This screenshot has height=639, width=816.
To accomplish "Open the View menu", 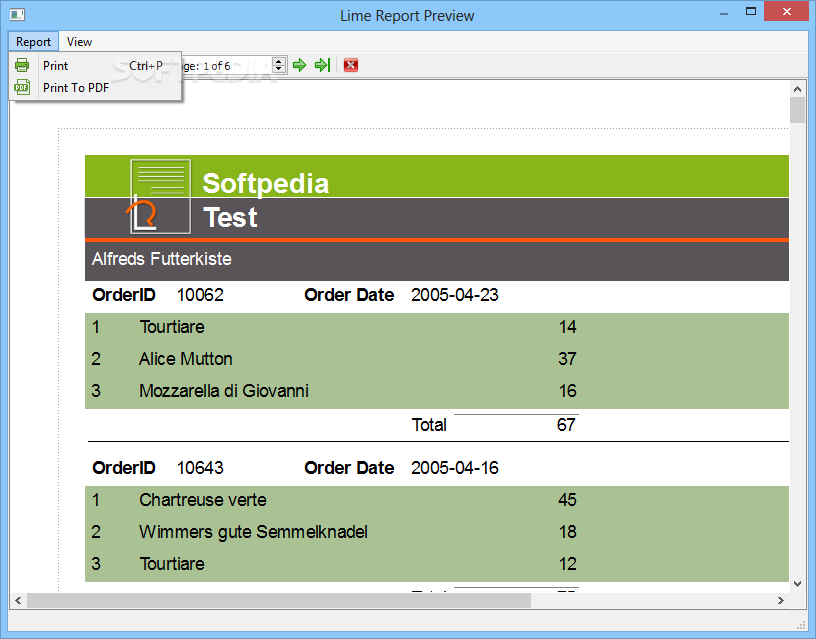I will pos(79,42).
